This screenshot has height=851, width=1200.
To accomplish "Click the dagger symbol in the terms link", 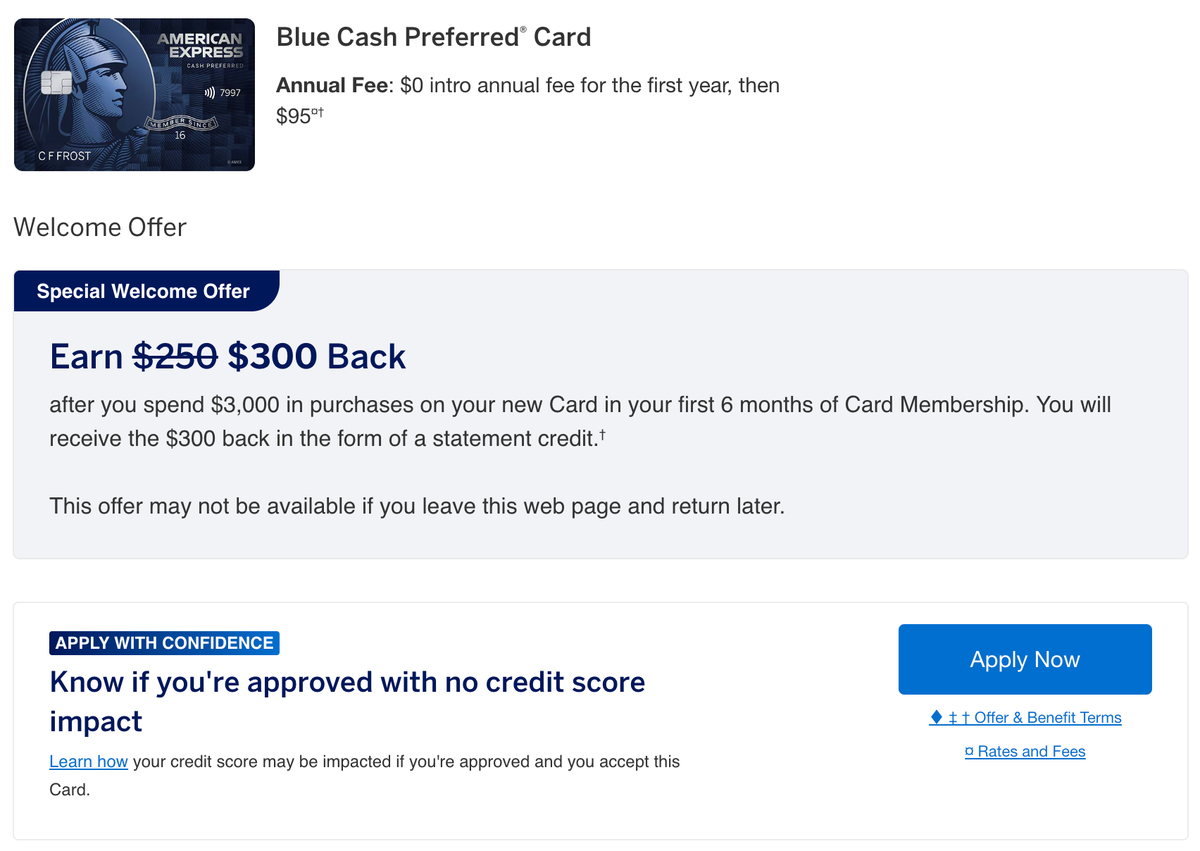I will coord(966,717).
